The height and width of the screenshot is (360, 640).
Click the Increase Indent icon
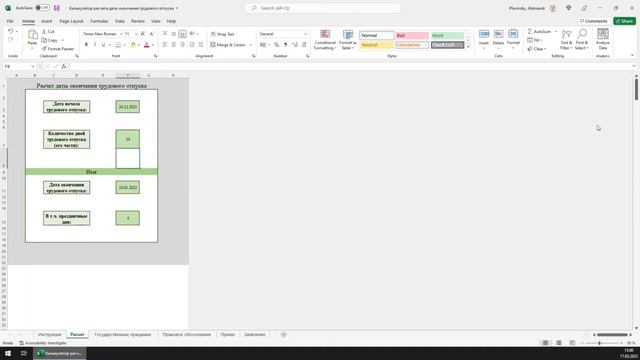(201, 44)
